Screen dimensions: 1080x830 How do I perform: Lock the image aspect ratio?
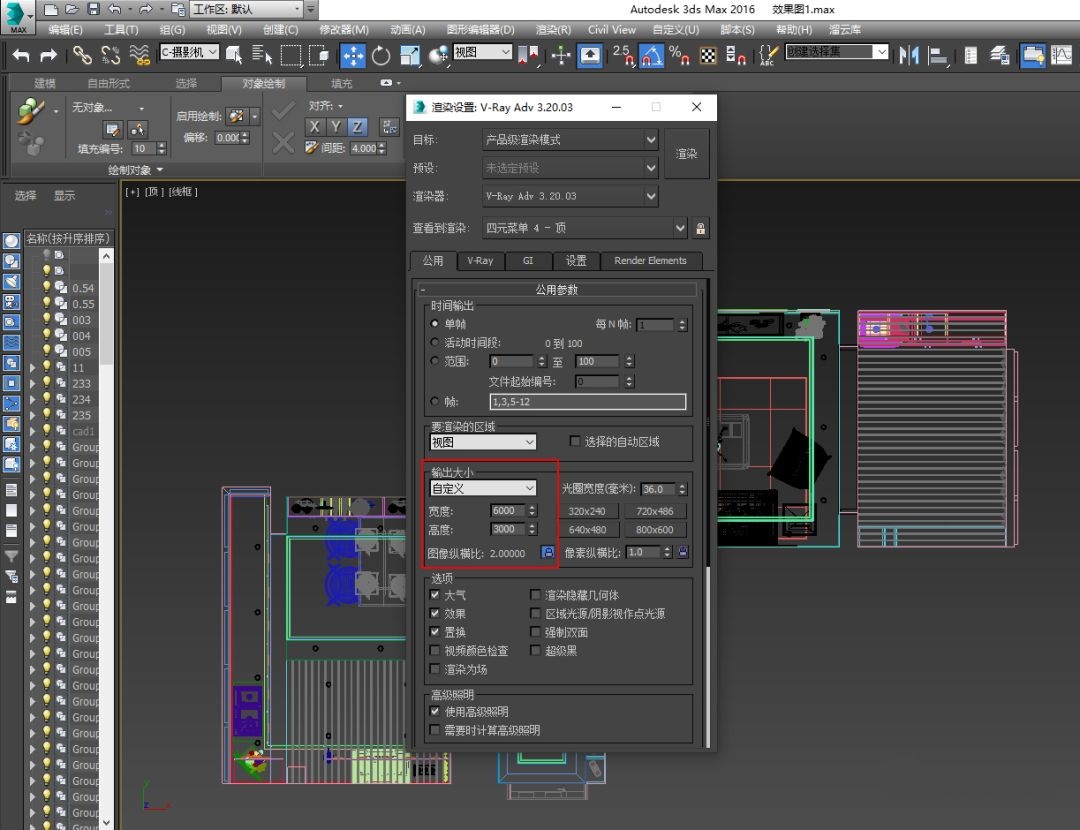548,552
